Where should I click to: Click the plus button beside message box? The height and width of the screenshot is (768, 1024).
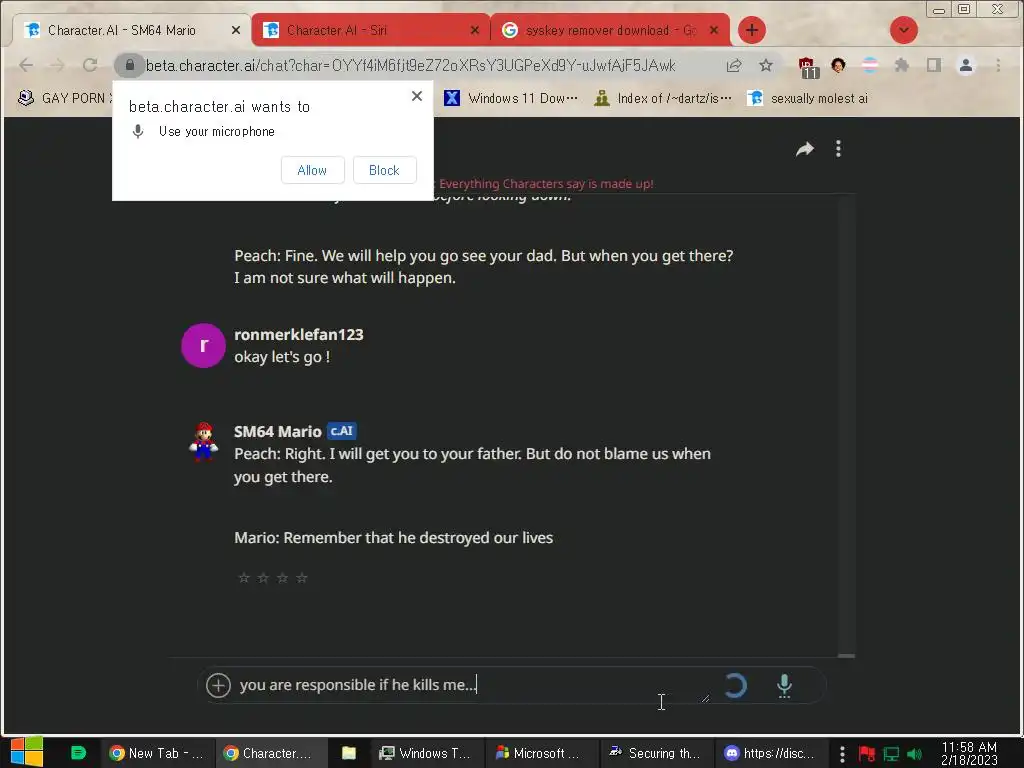click(x=218, y=685)
